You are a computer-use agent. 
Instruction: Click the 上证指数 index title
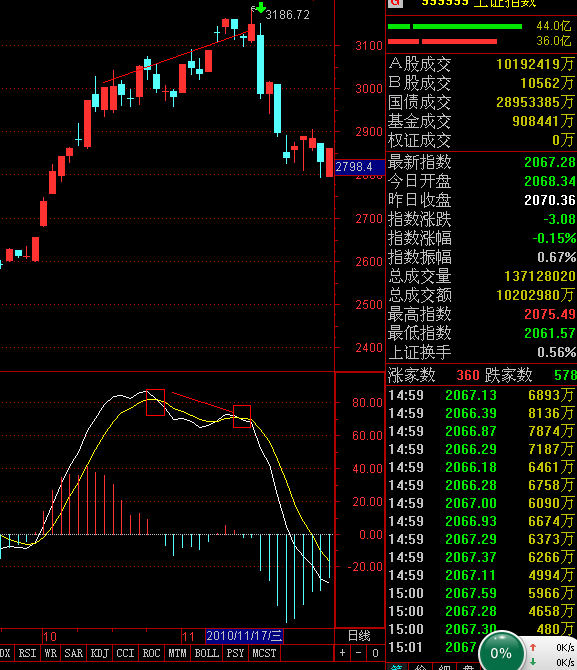click(x=504, y=3)
